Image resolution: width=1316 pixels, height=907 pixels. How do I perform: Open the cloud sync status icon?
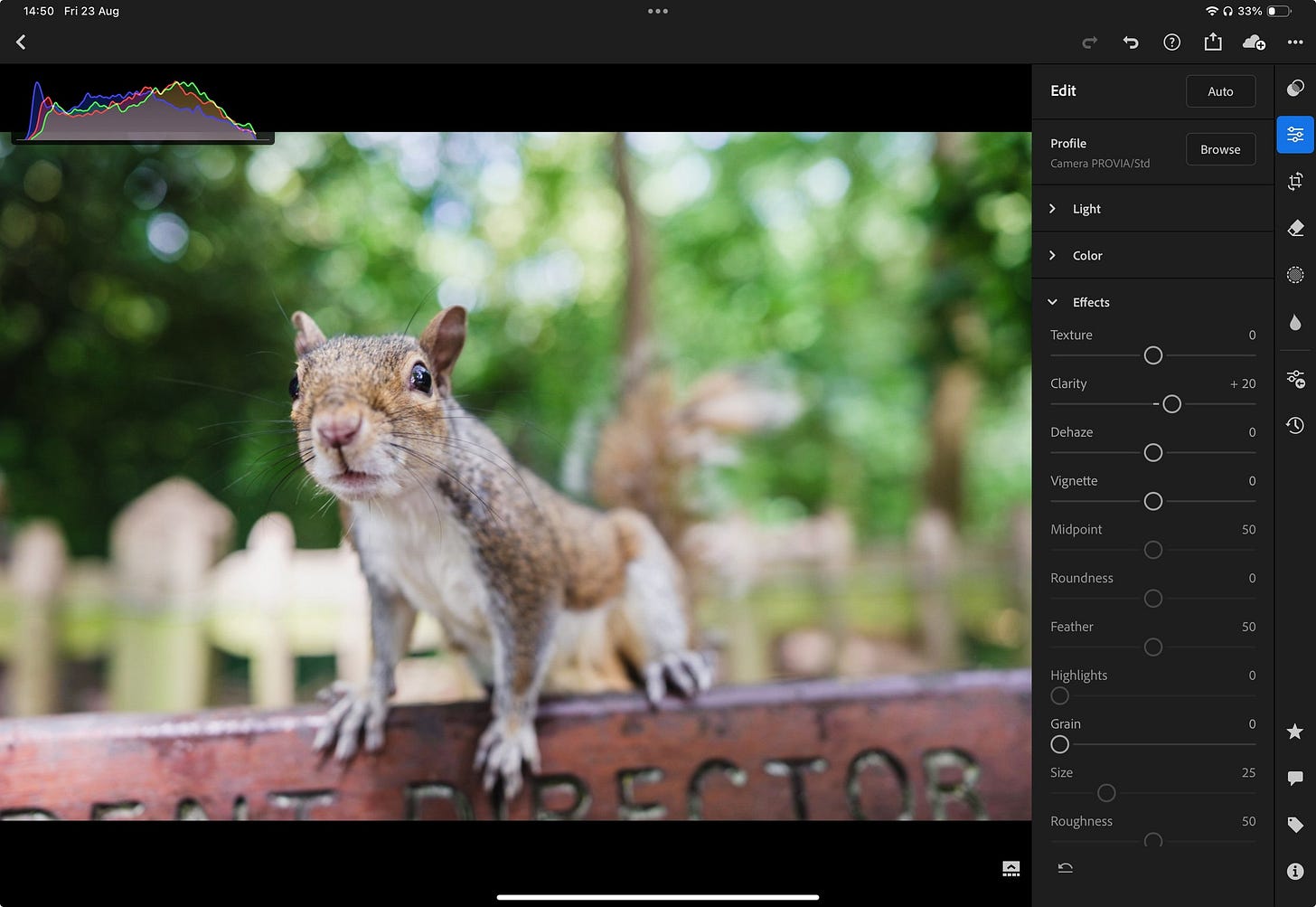[x=1254, y=43]
